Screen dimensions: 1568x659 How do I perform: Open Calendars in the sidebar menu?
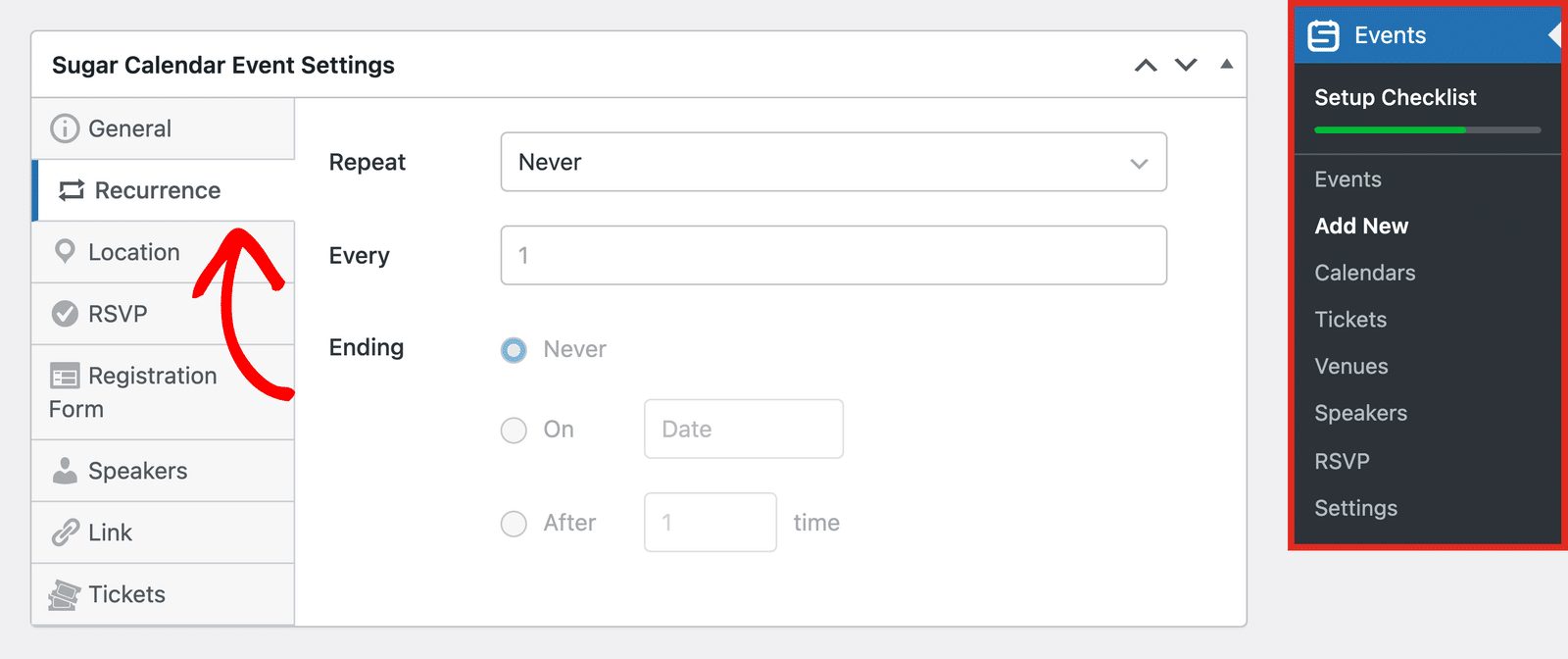pos(1365,273)
